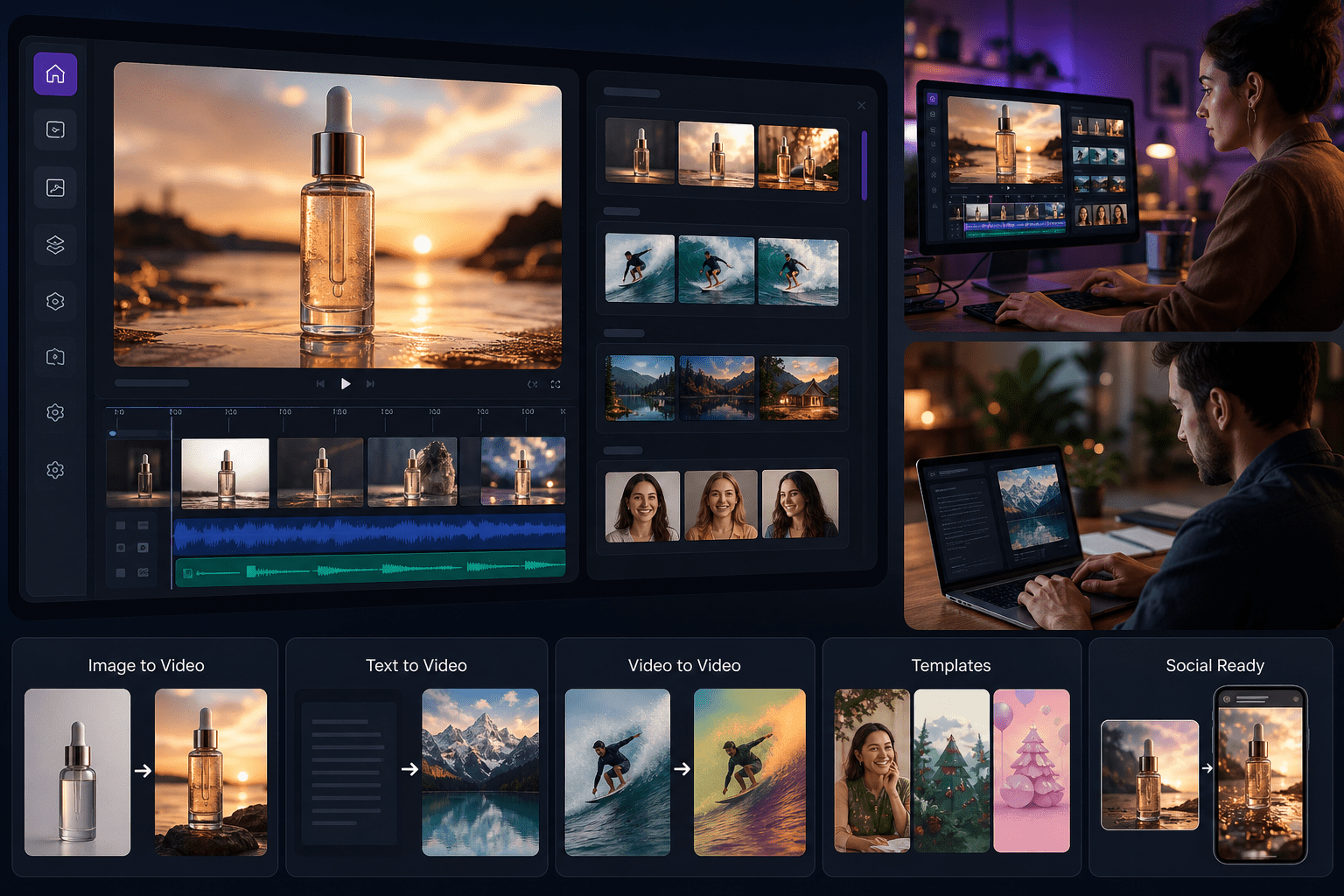This screenshot has height=896, width=1344.
Task: Click the music icon on green track
Action: coord(187,573)
